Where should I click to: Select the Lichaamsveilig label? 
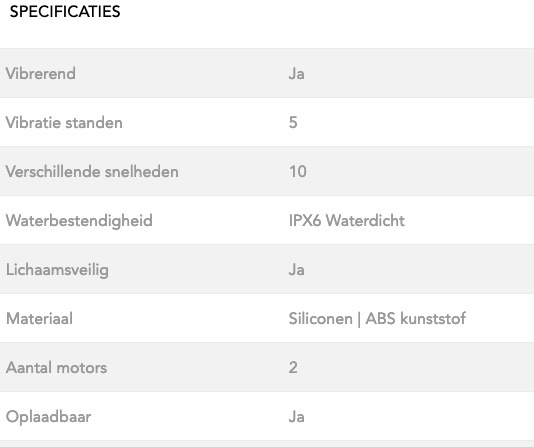pyautogui.click(x=58, y=271)
